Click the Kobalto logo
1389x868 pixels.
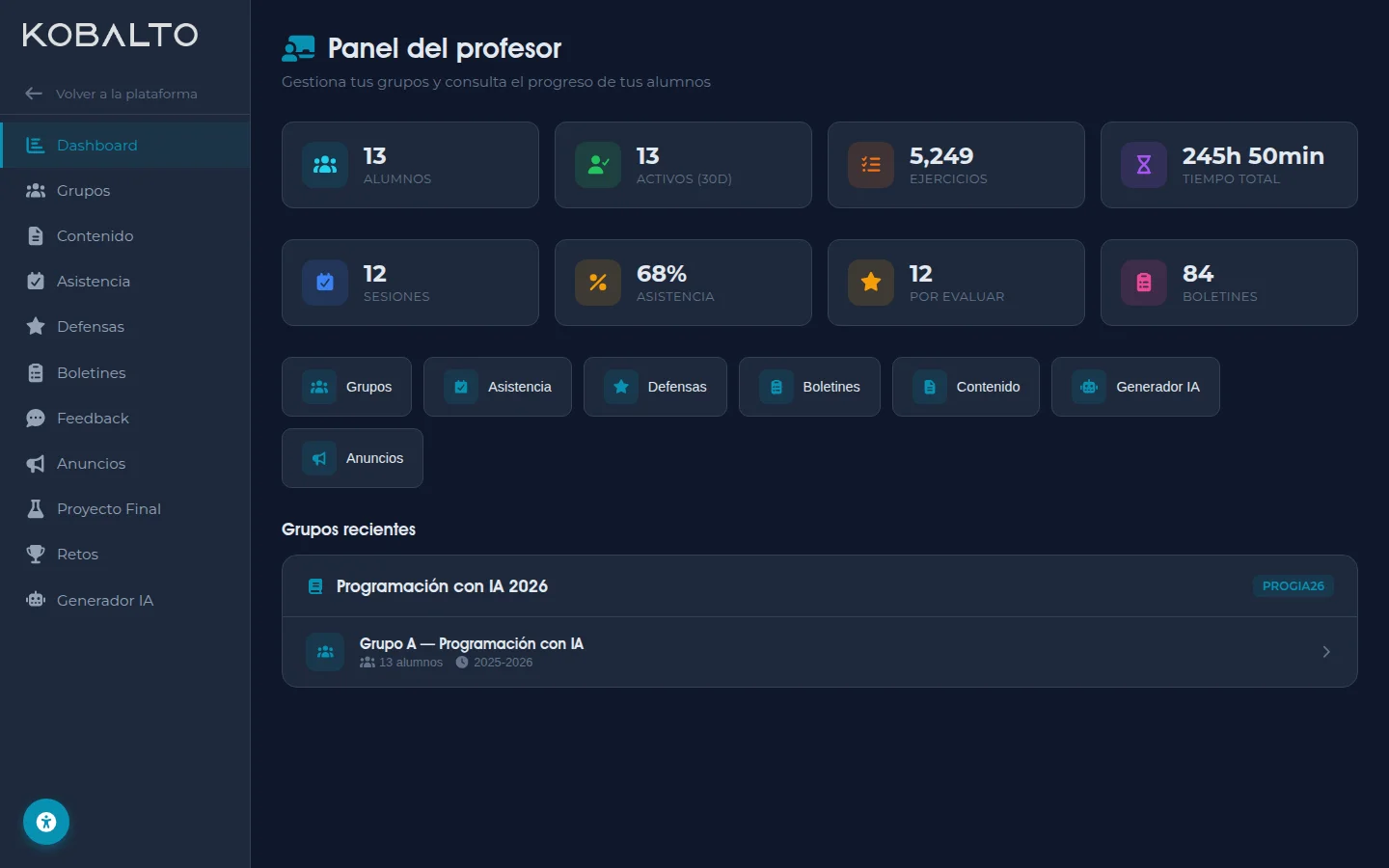110,35
